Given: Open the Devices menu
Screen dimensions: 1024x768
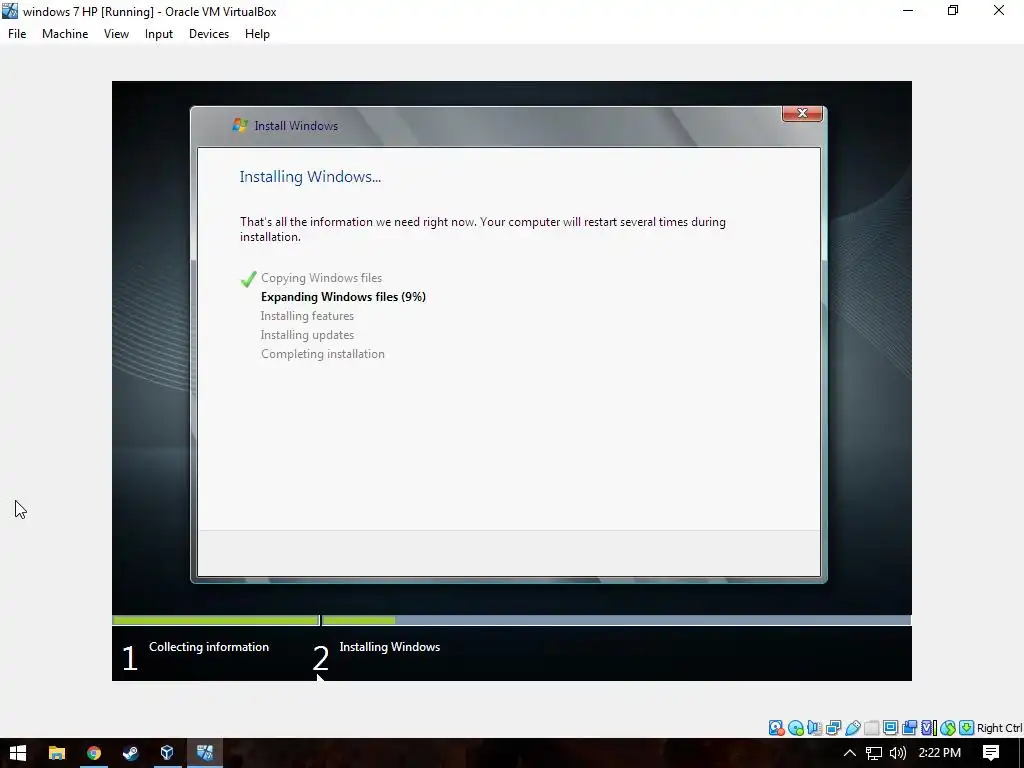Looking at the screenshot, I should click(209, 34).
